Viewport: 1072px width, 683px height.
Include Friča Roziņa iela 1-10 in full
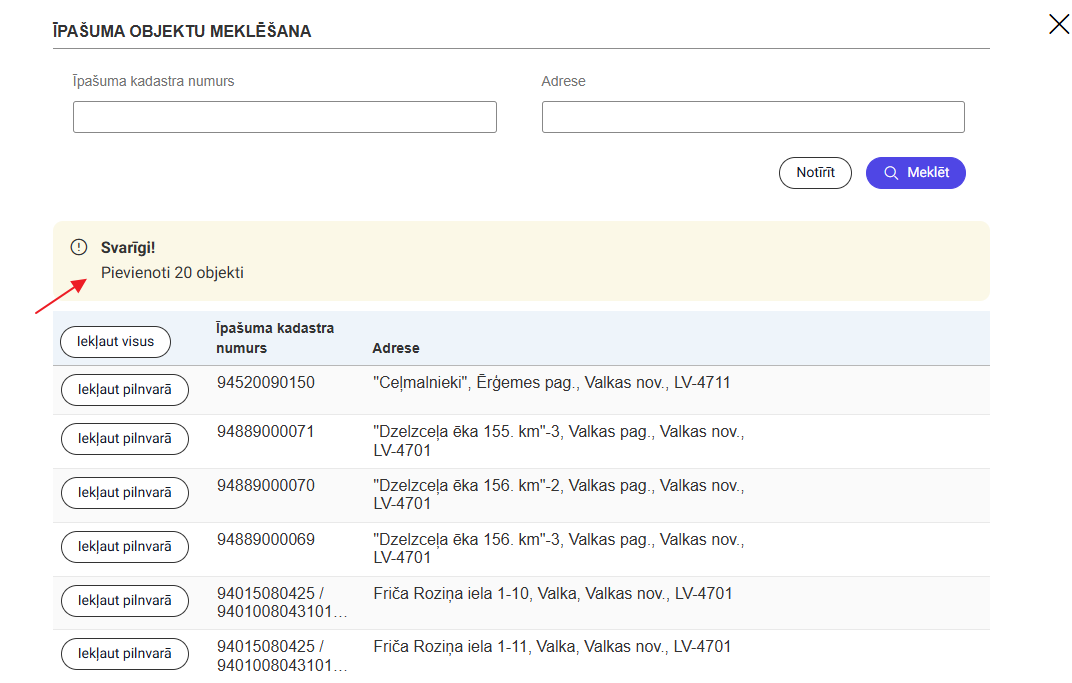pos(125,600)
